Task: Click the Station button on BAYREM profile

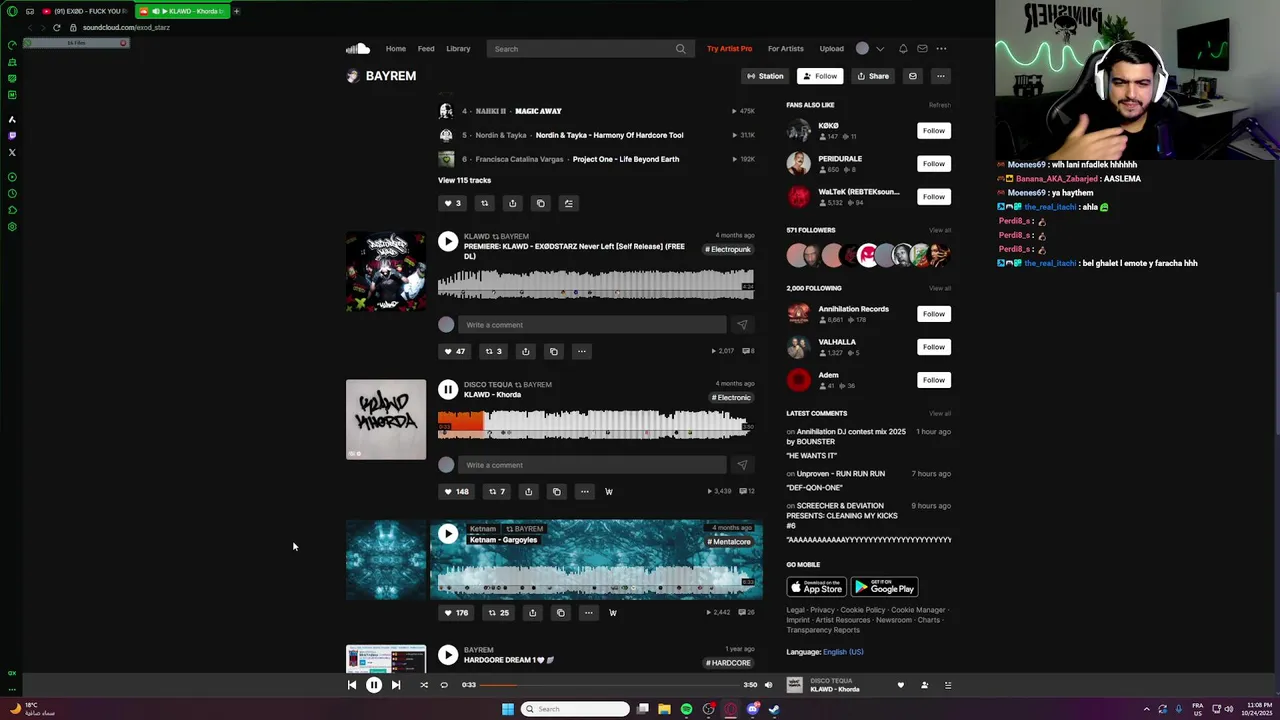Action: [764, 76]
